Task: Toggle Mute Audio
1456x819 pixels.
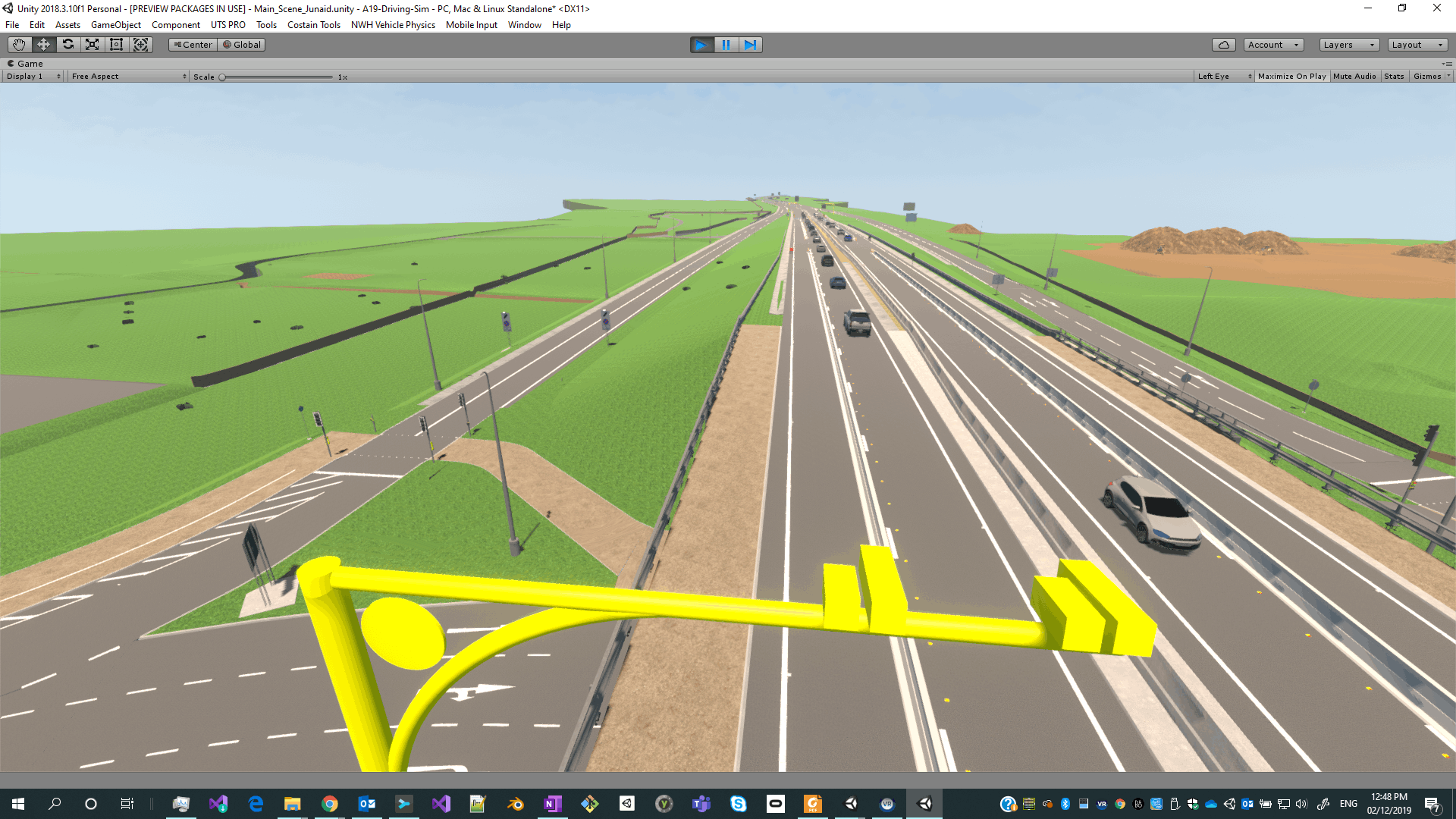Action: pos(1354,77)
